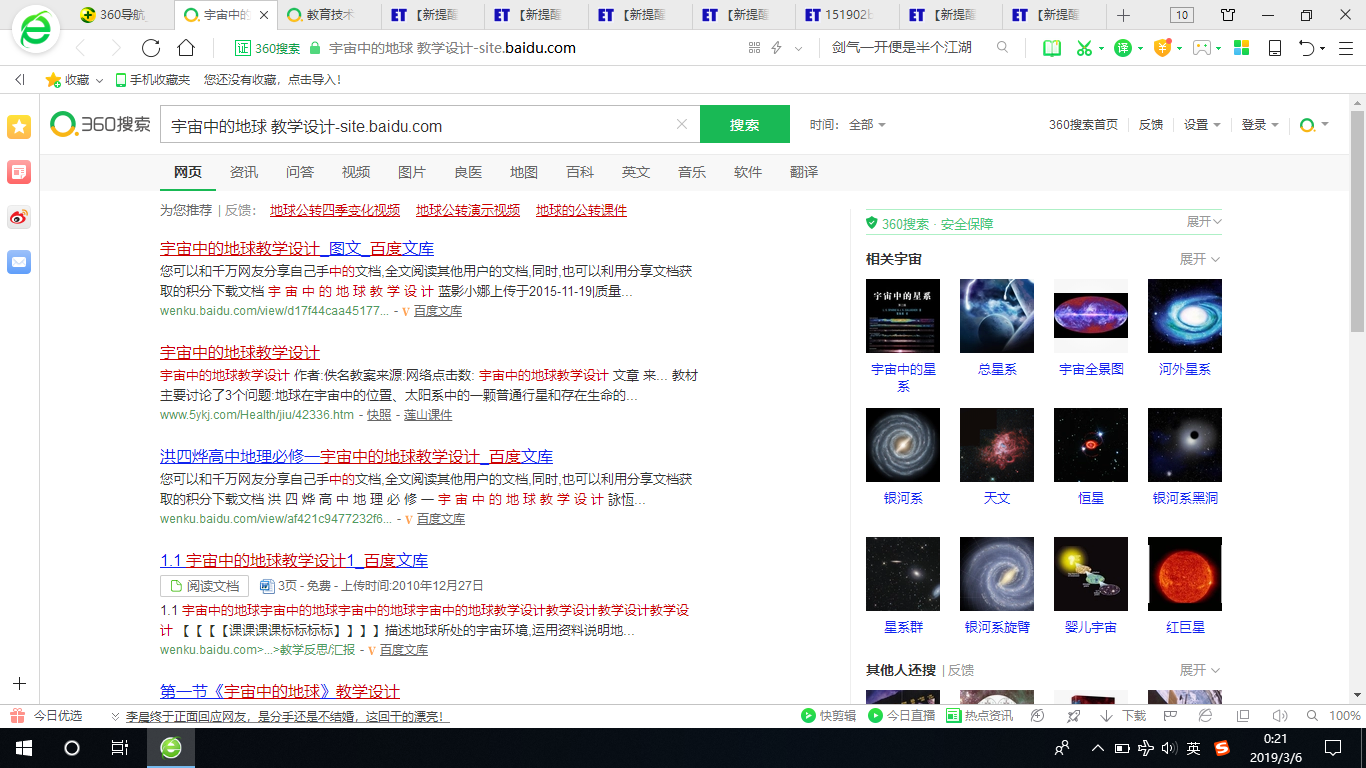
Task: Open the browser hamburger main menu
Action: (1345, 48)
